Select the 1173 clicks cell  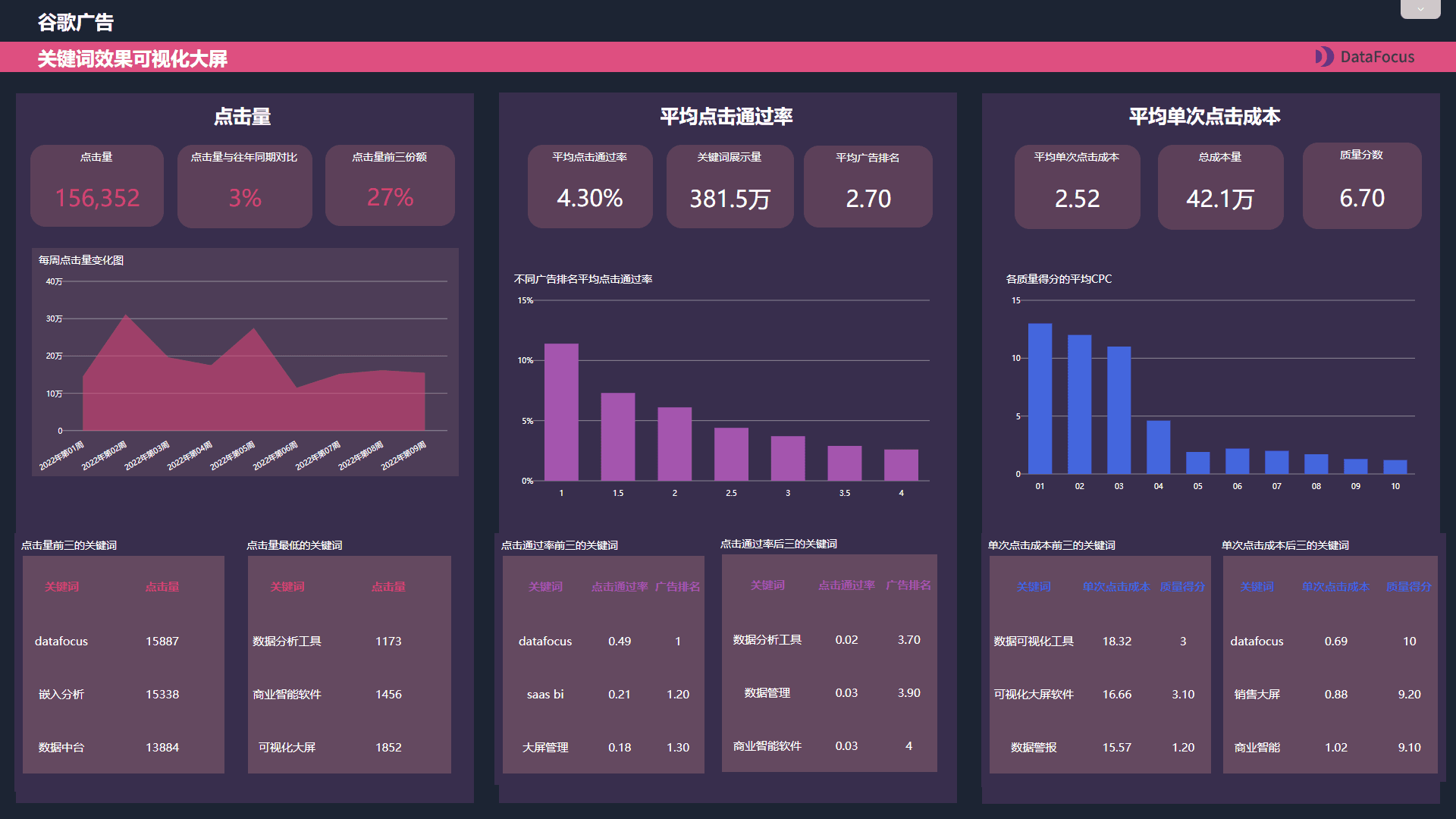[x=388, y=642]
